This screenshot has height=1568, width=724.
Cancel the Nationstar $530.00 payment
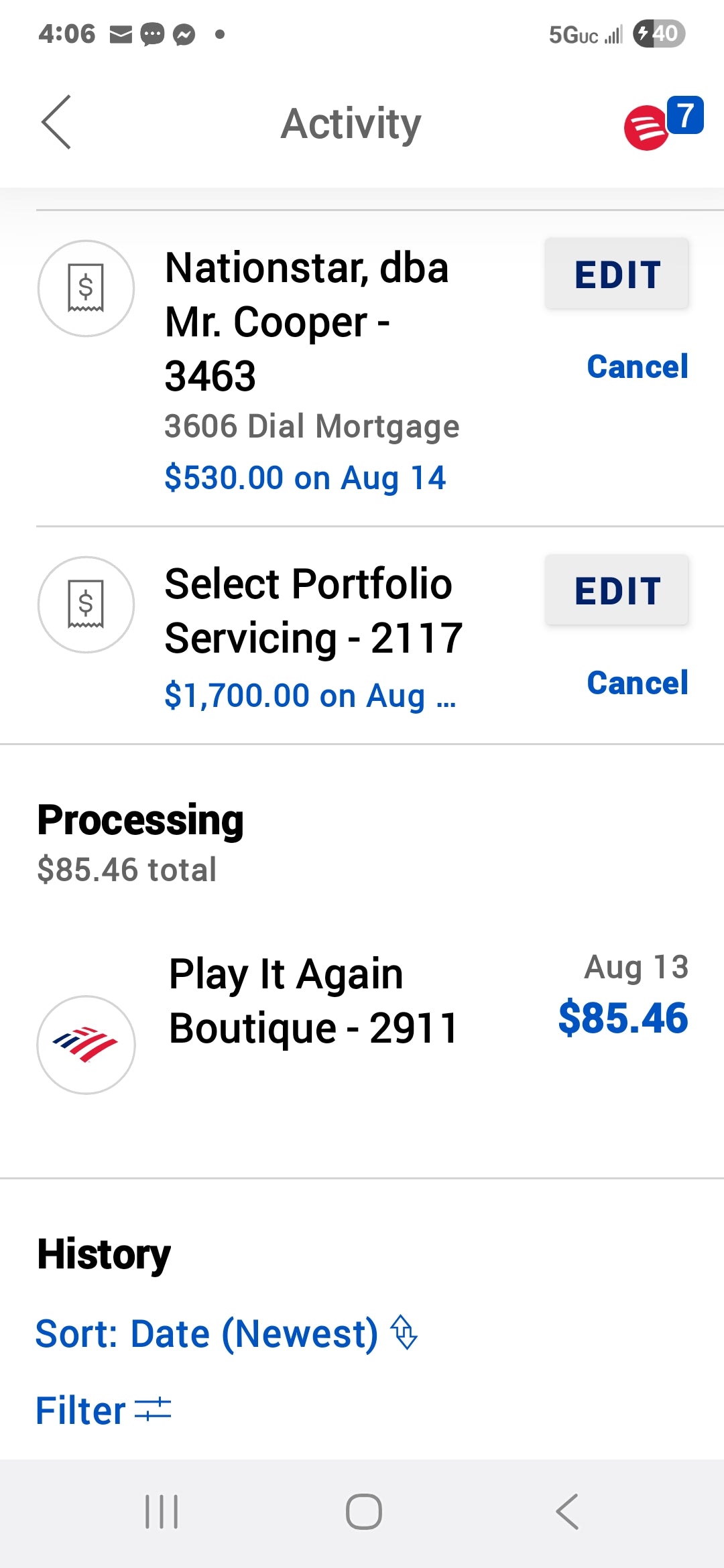tap(638, 367)
